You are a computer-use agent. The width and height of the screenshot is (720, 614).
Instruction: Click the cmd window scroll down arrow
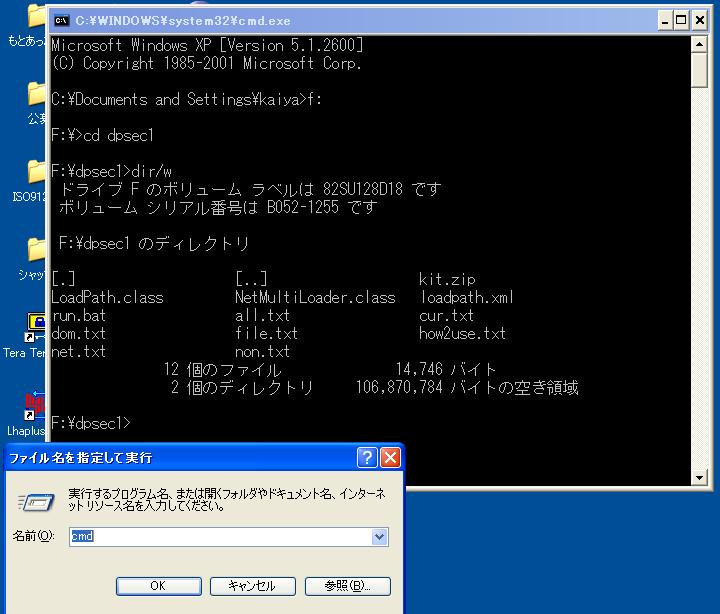pos(699,478)
